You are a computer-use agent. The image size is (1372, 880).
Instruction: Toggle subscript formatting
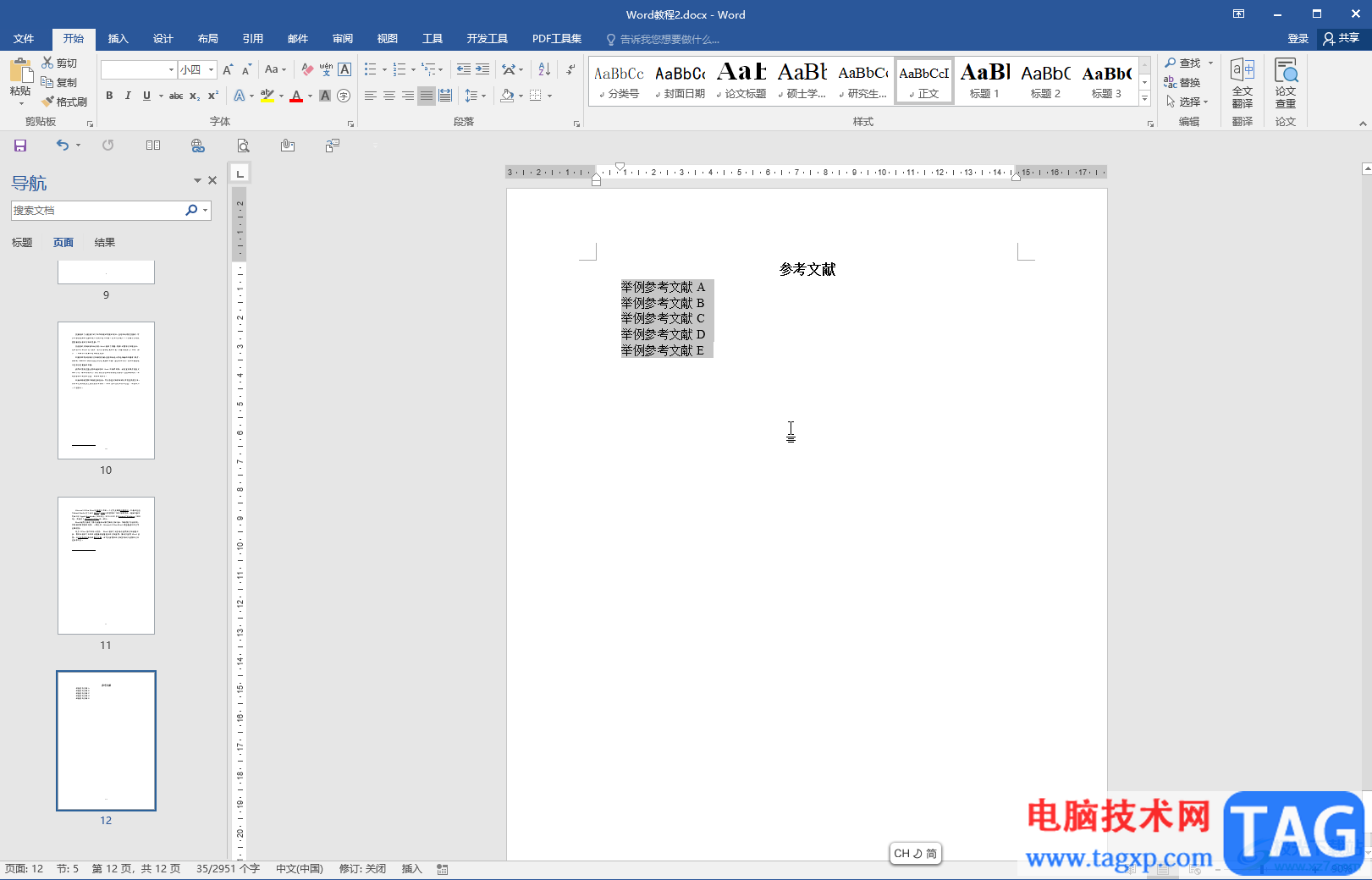click(195, 96)
